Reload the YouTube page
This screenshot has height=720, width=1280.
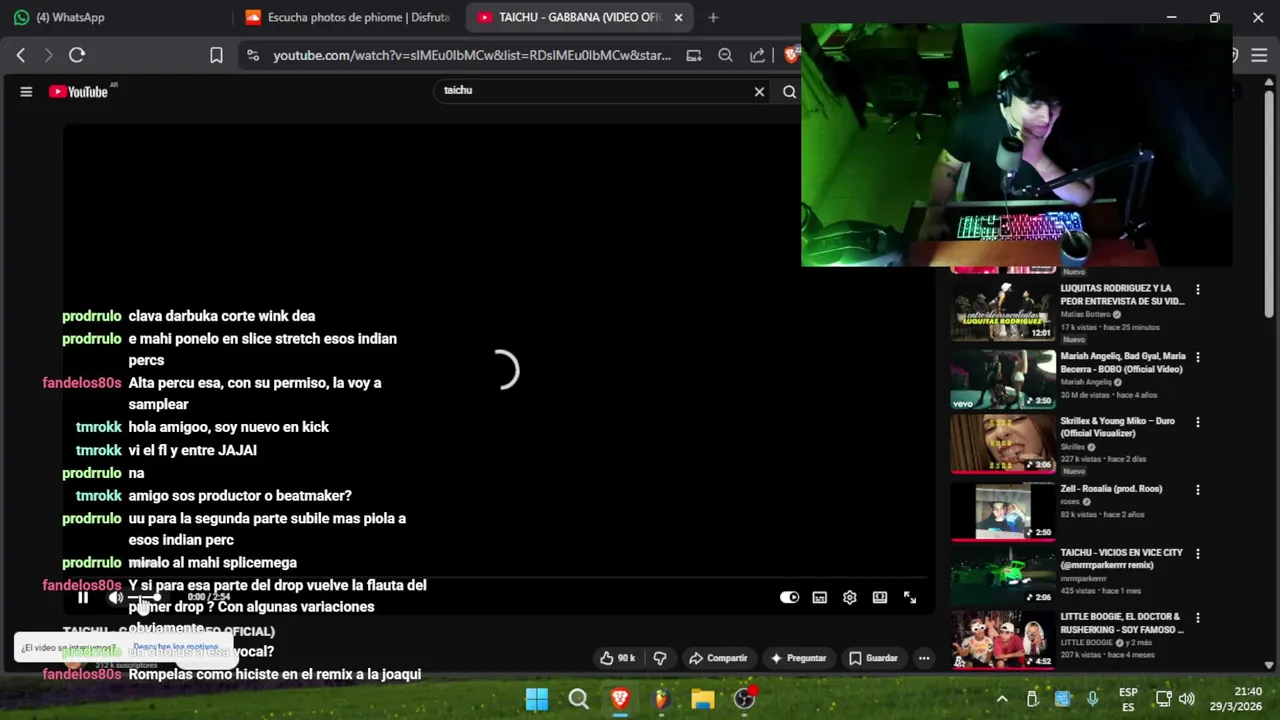[77, 55]
